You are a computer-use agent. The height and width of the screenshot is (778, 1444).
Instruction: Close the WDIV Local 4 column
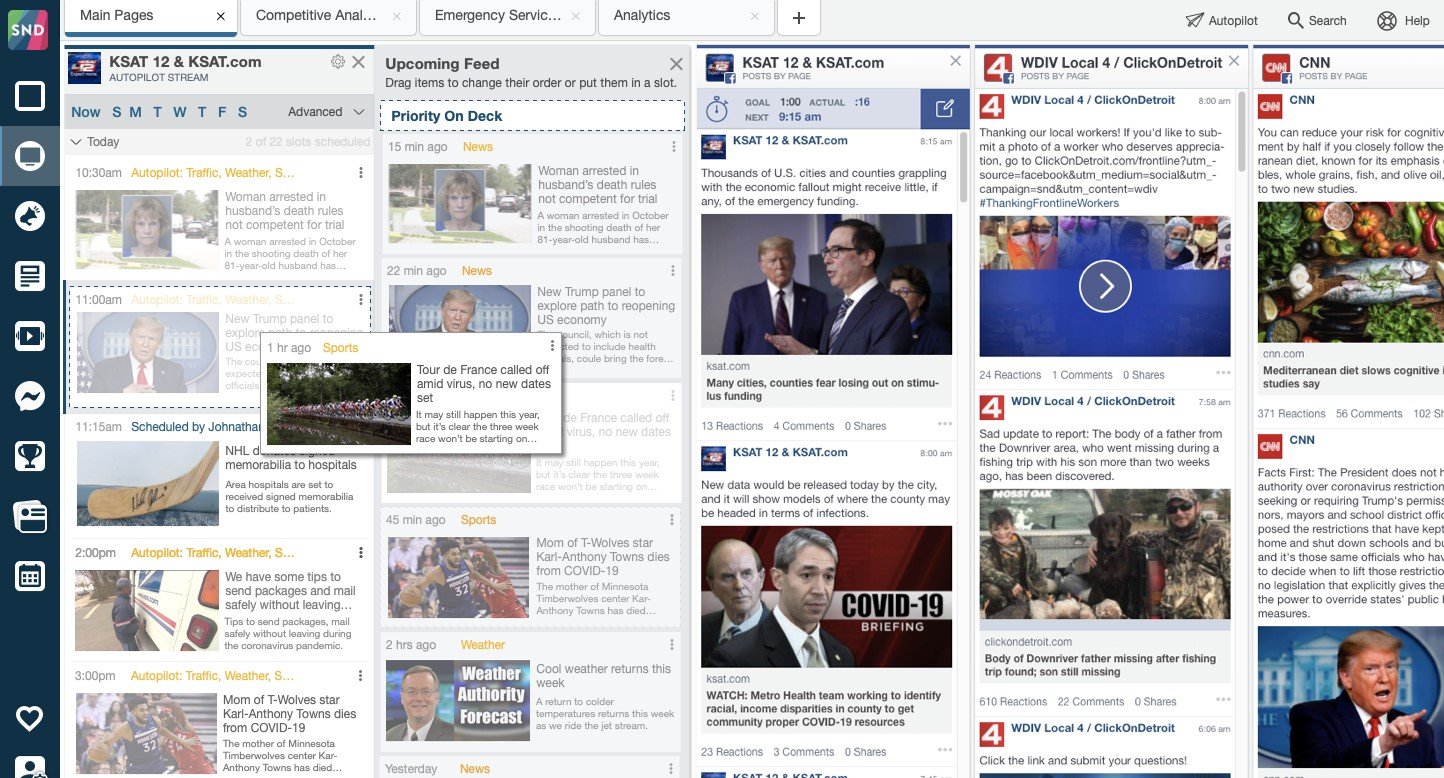point(1234,61)
